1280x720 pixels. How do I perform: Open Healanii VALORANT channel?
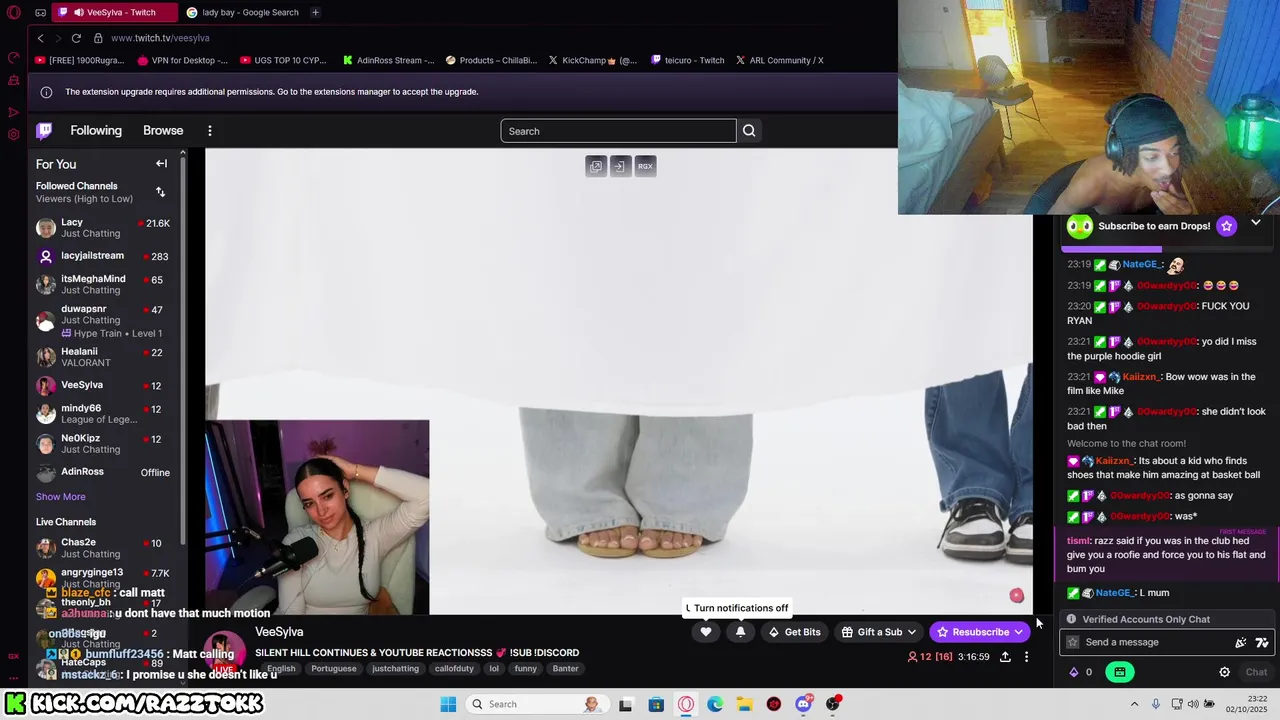point(103,357)
